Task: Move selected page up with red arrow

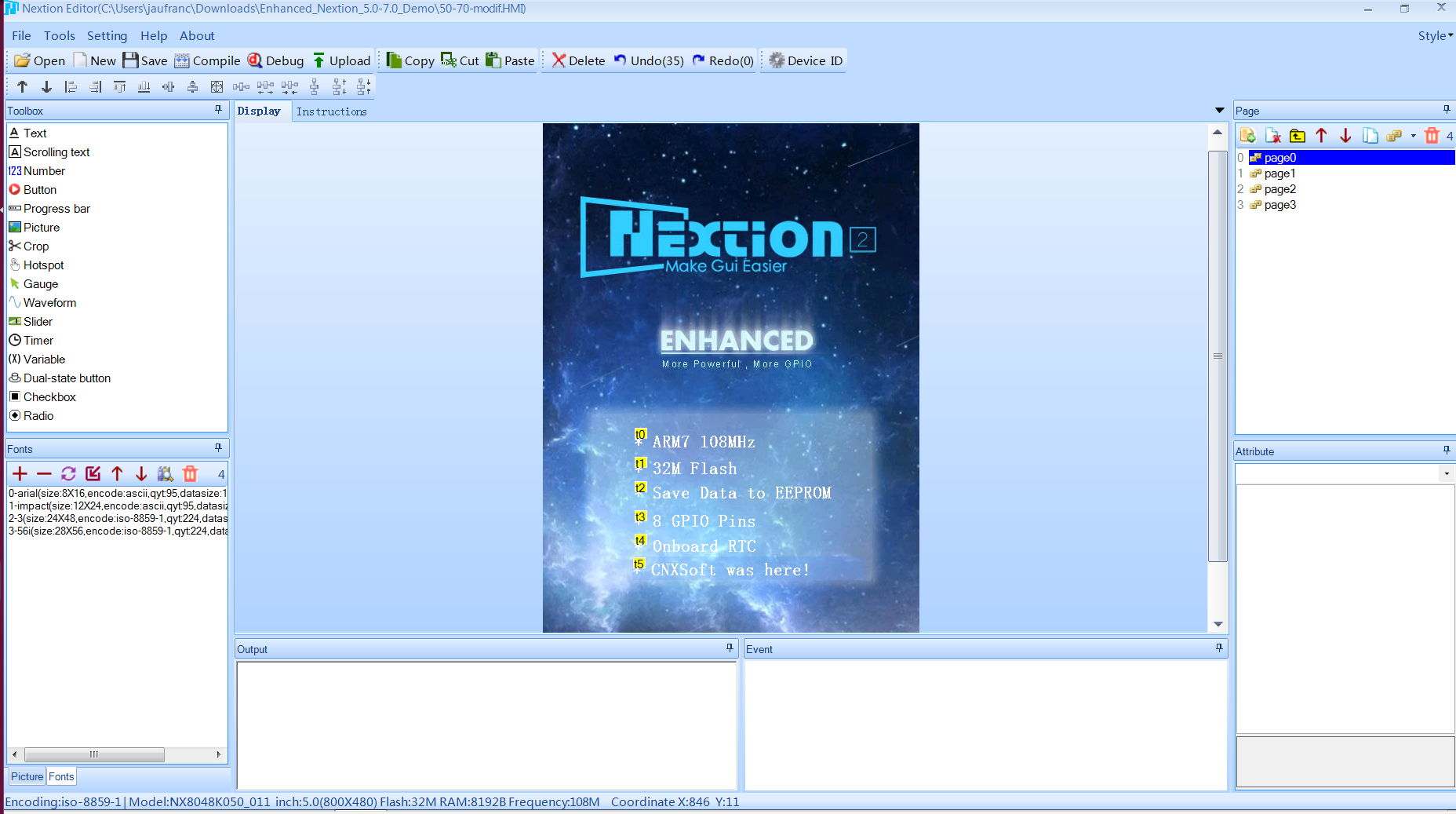Action: tap(1321, 136)
